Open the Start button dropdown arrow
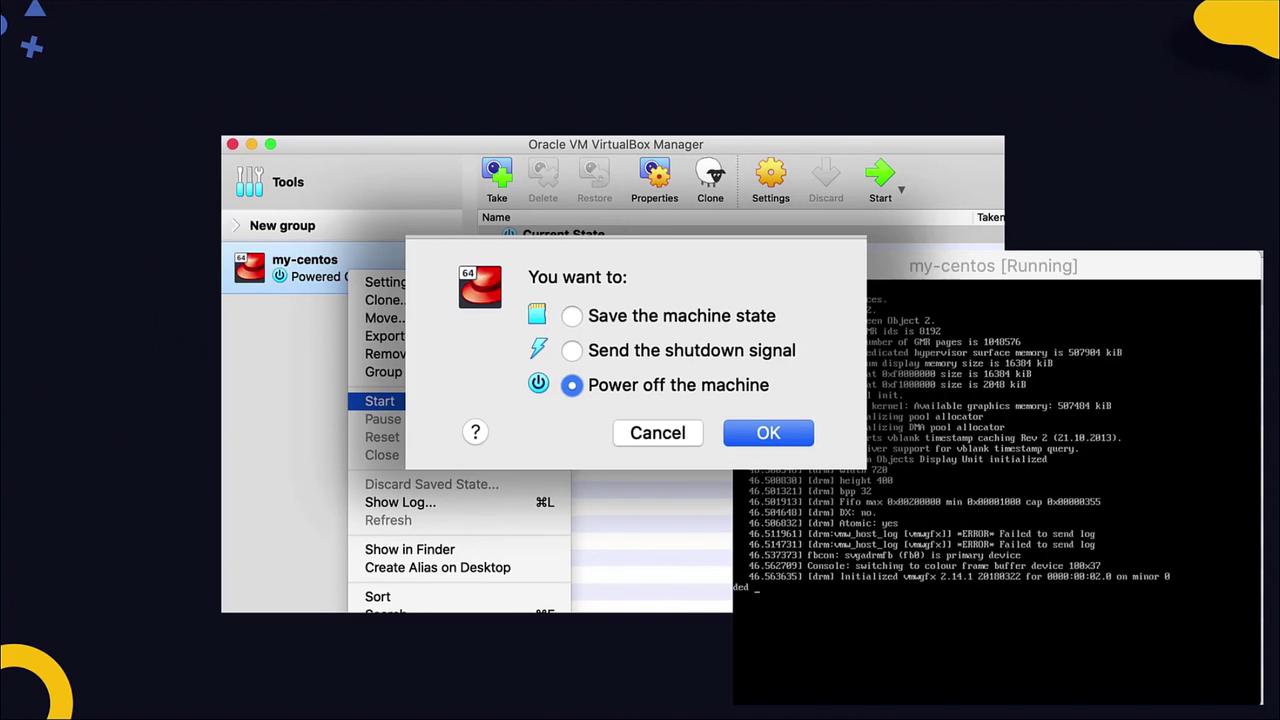Viewport: 1280px width, 720px height. pyautogui.click(x=901, y=190)
